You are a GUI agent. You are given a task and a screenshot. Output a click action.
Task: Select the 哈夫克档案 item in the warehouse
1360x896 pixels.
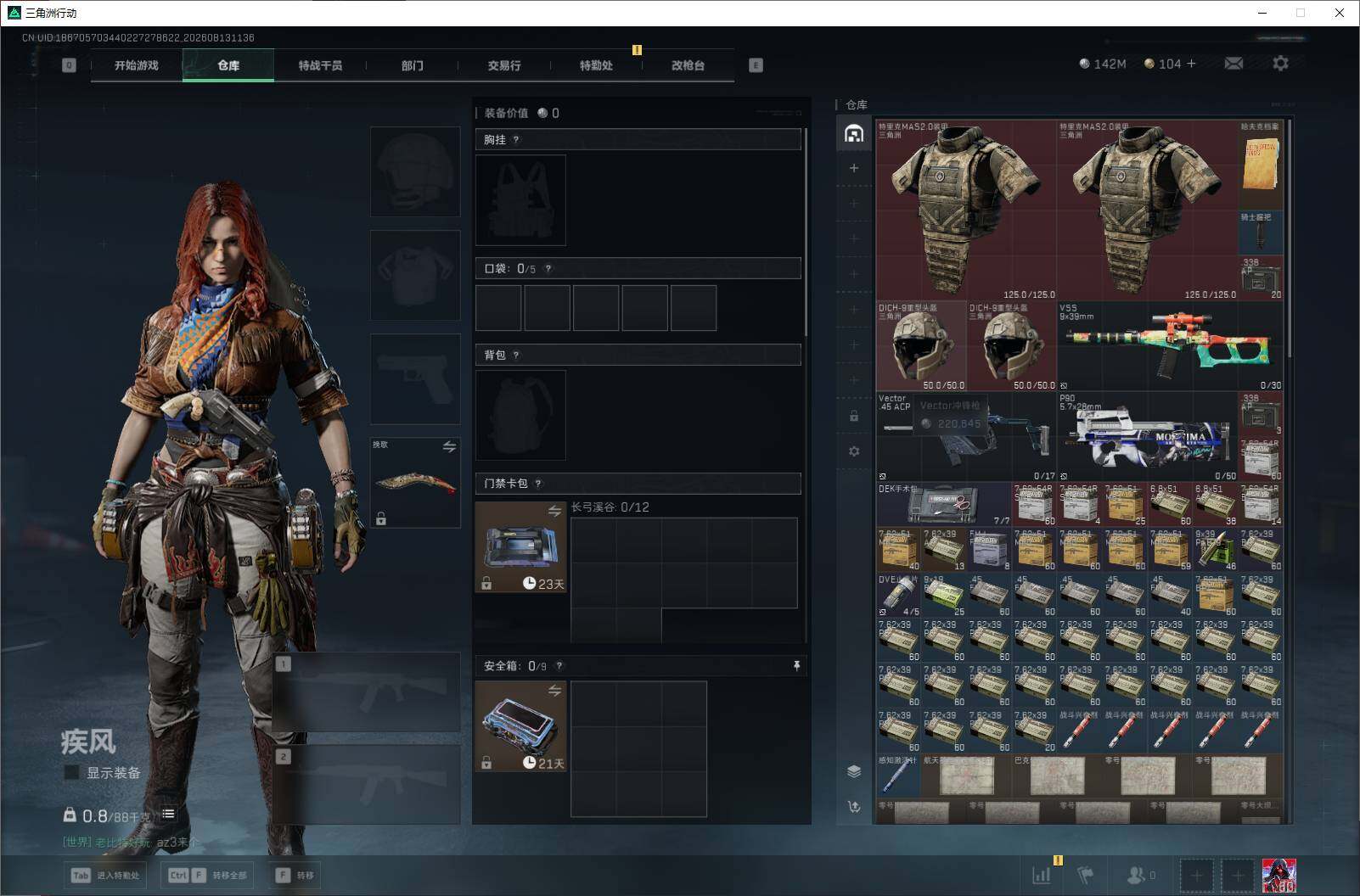coord(1261,165)
